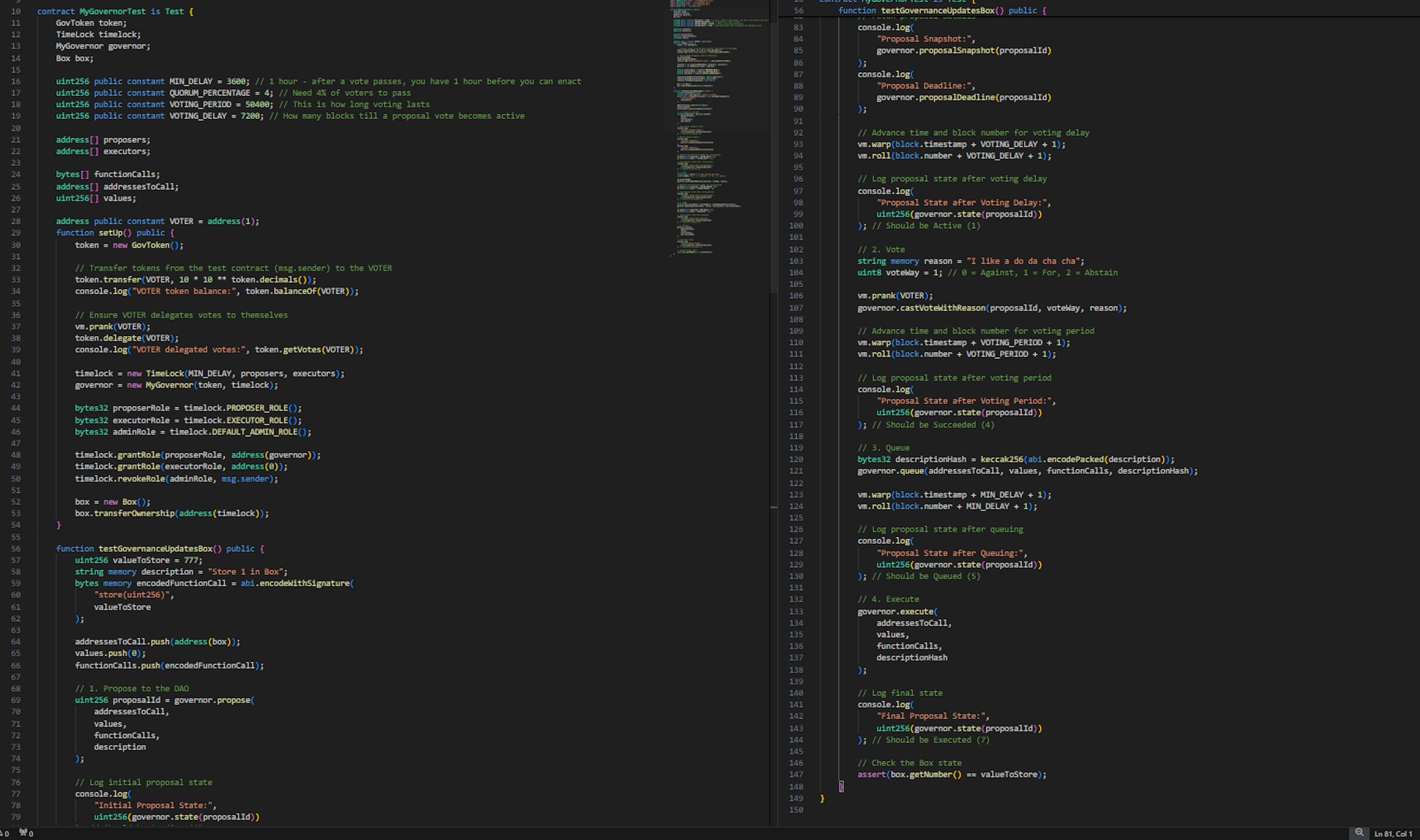This screenshot has height=840, width=1420.
Task: Click the string "I like a do da cha cha"
Action: pos(1023,261)
